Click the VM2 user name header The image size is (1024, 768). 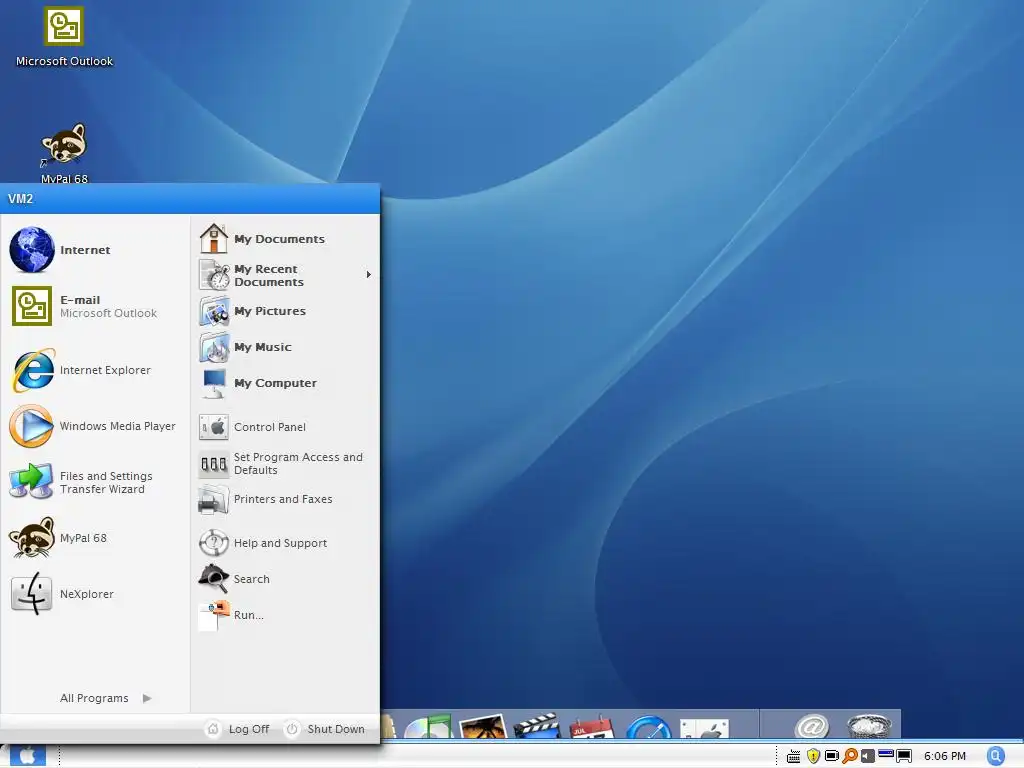click(x=20, y=199)
